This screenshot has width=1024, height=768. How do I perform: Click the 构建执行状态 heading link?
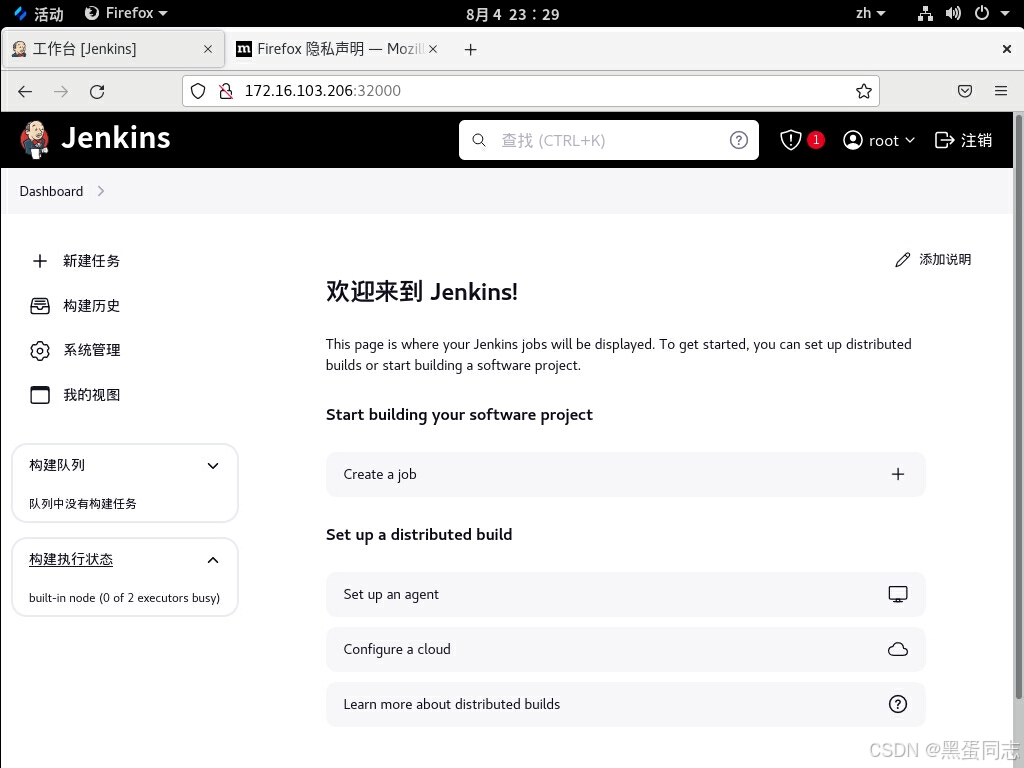pyautogui.click(x=71, y=559)
